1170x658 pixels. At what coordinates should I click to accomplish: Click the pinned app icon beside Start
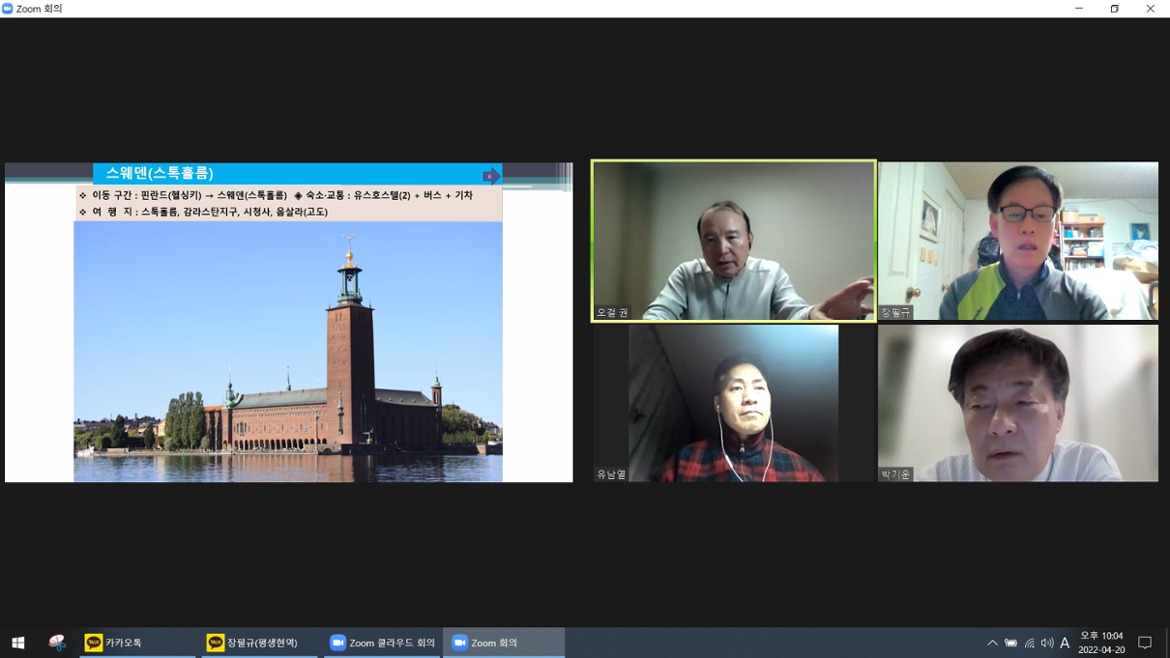click(57, 642)
